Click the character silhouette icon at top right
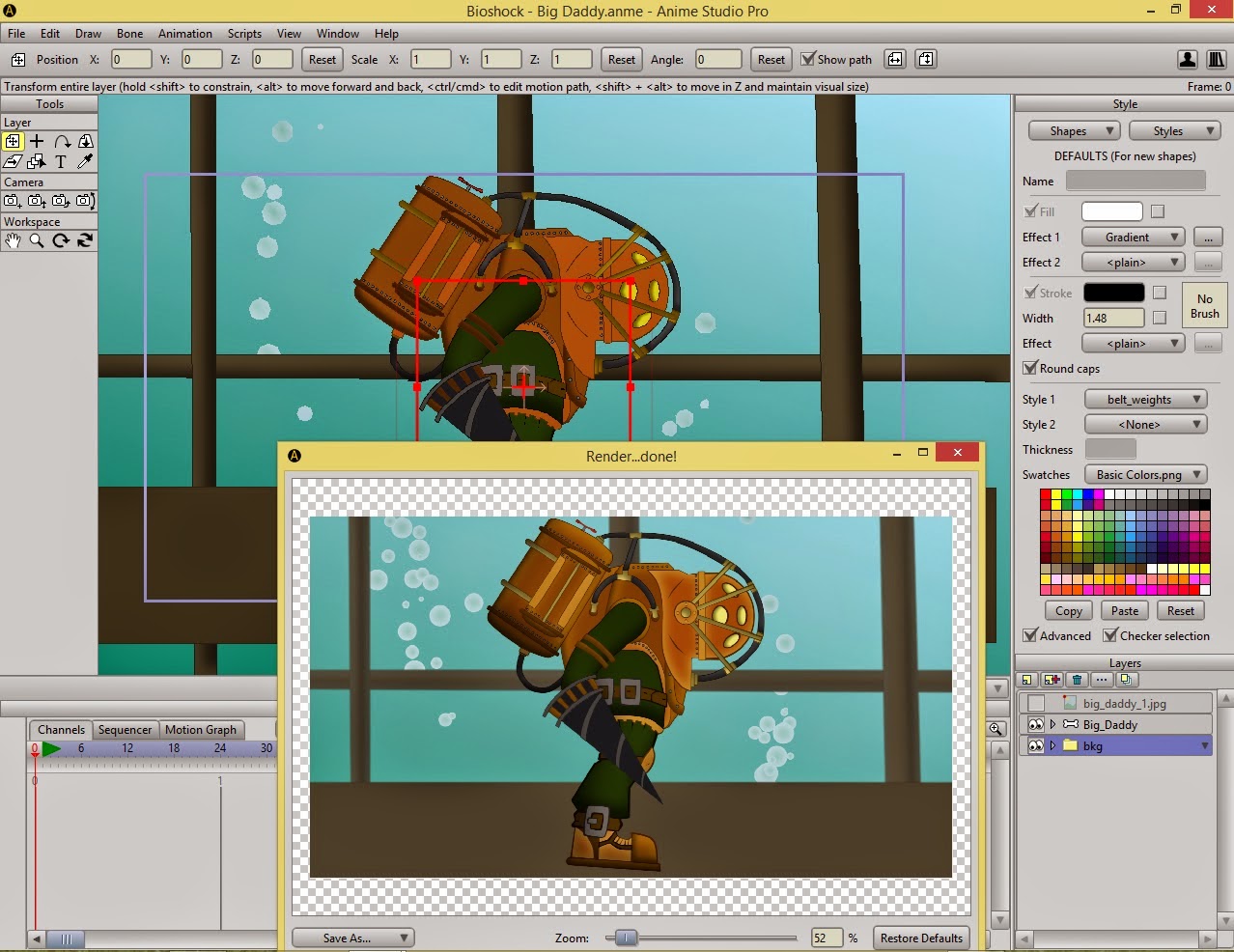Screen dimensions: 1234x952 1188,59
